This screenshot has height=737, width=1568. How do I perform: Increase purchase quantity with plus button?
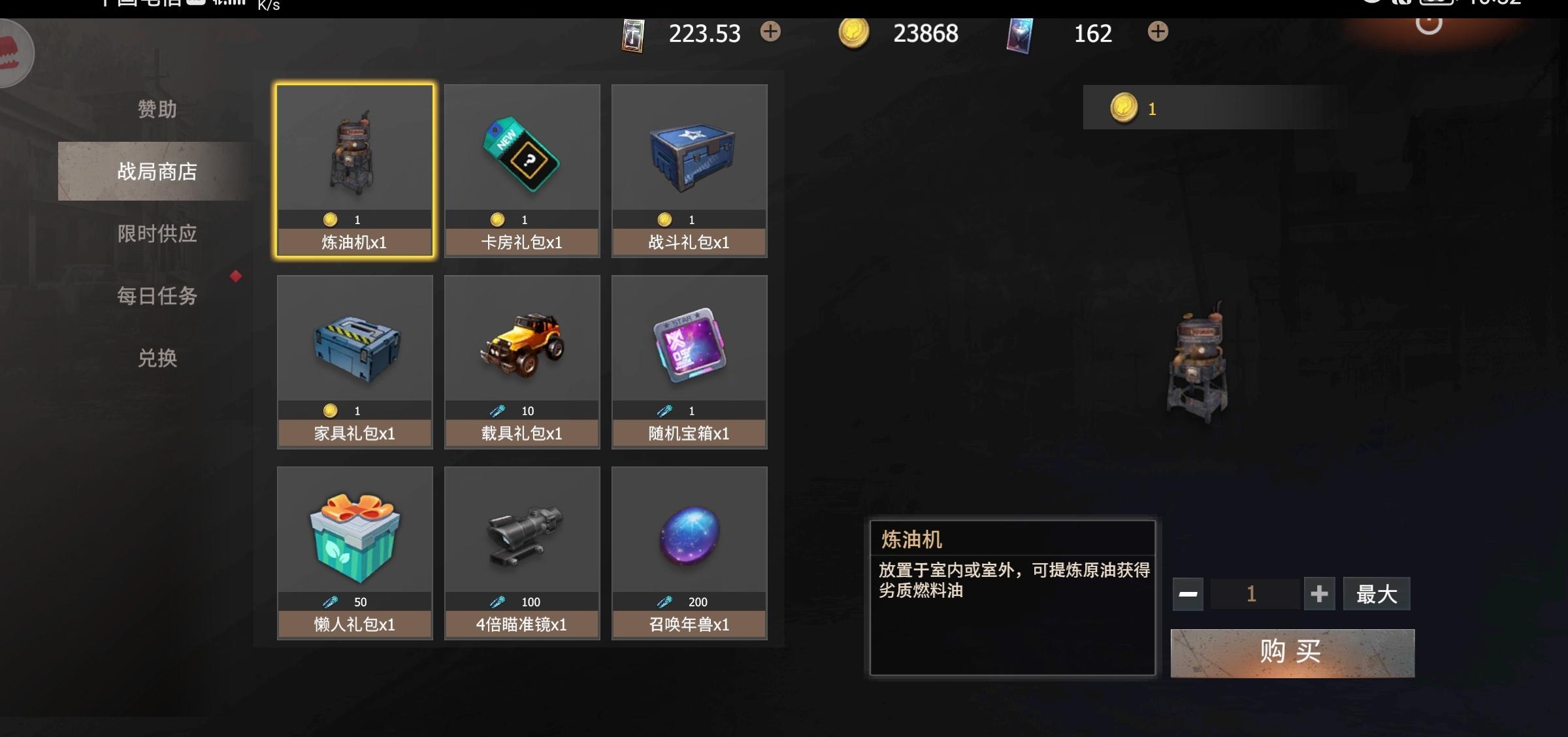[x=1319, y=594]
